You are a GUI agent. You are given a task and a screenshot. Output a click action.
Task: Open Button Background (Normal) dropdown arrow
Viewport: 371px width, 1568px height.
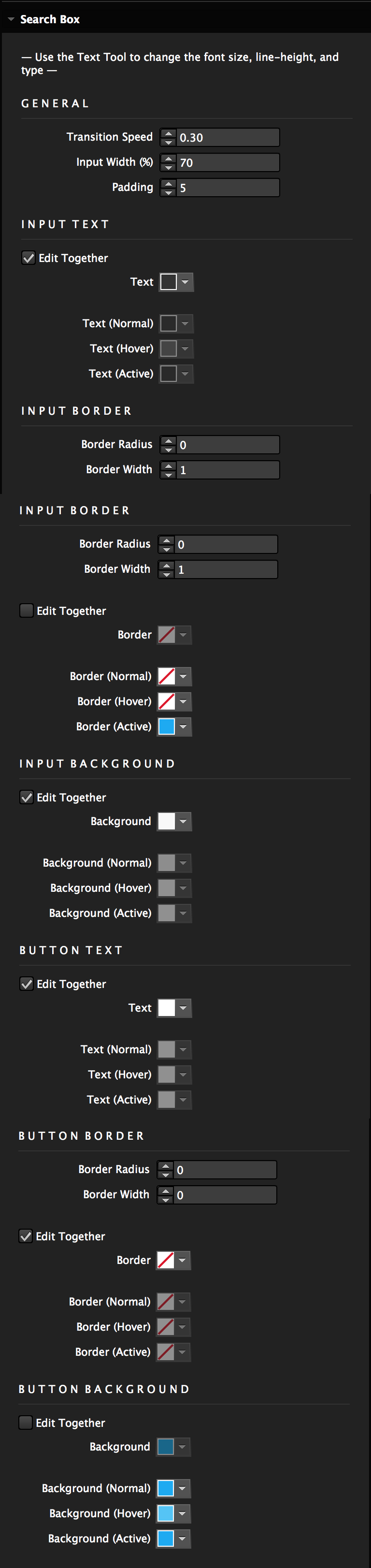(183, 1488)
